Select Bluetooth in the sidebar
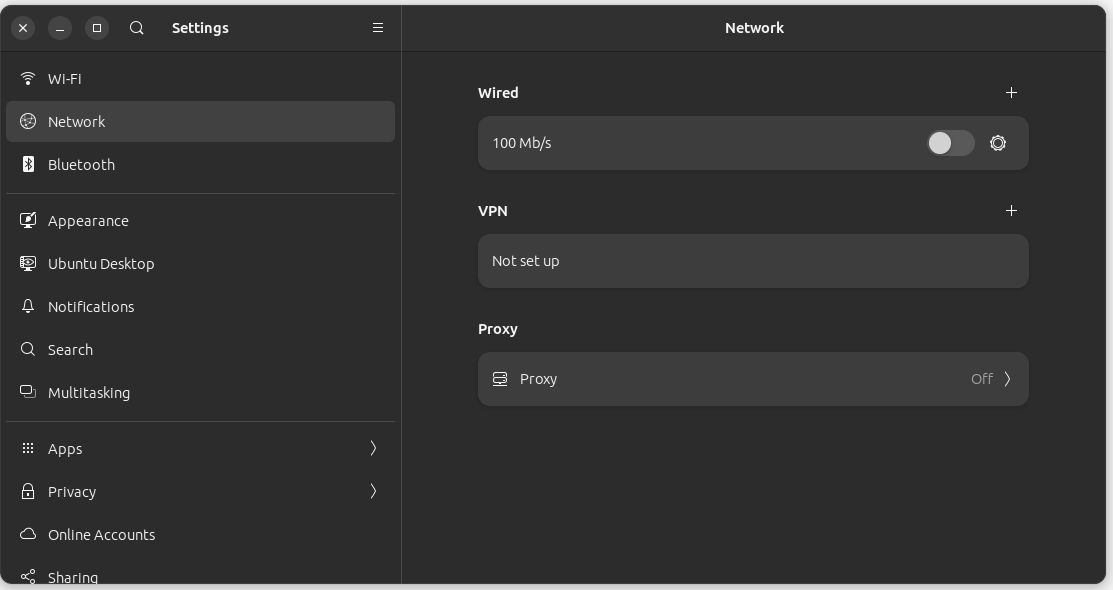The height and width of the screenshot is (590, 1113). coord(200,165)
